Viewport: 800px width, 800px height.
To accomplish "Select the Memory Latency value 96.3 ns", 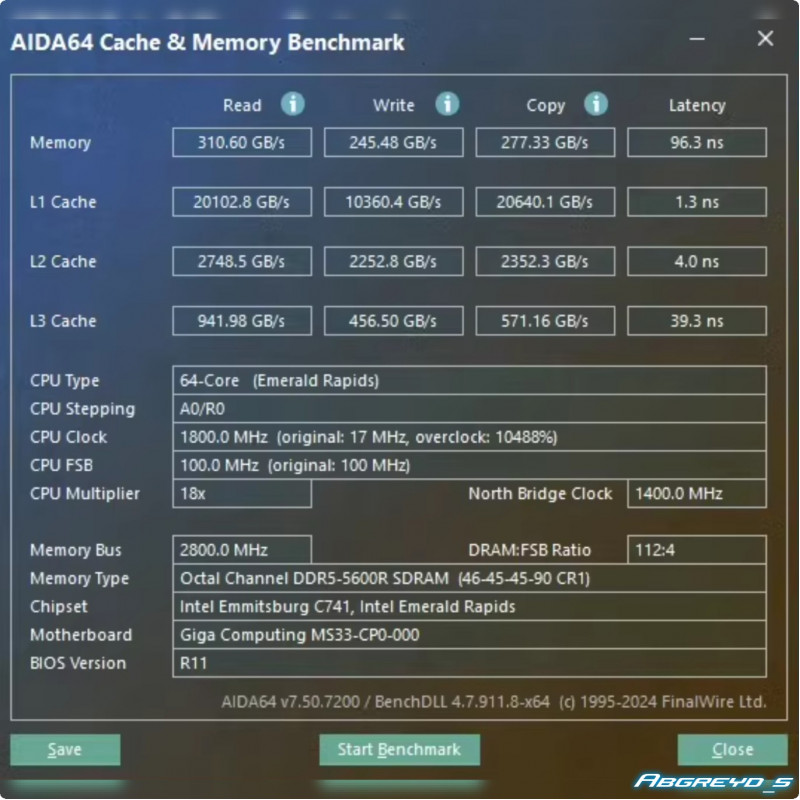I will [696, 142].
